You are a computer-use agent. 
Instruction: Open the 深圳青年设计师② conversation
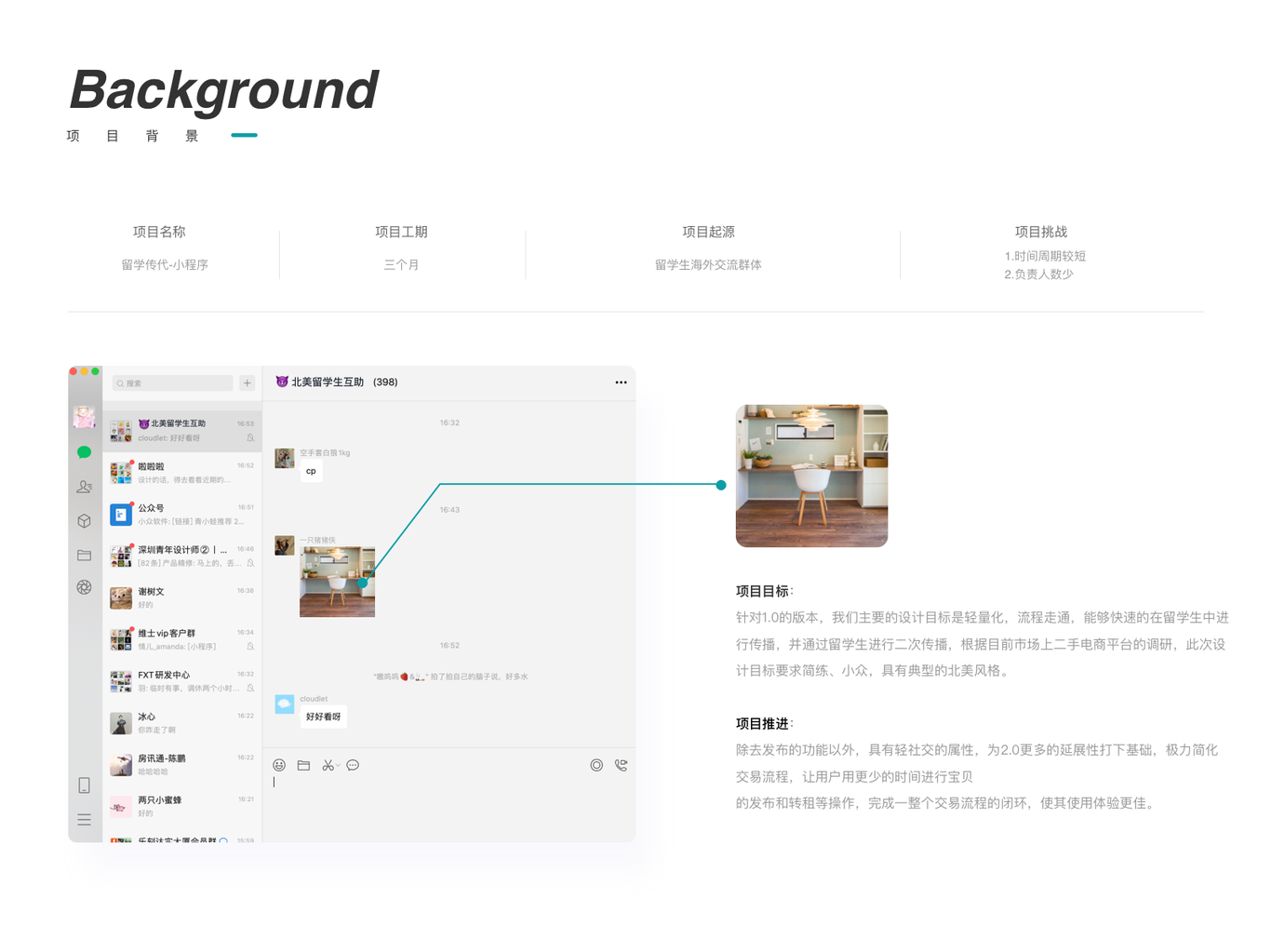182,556
